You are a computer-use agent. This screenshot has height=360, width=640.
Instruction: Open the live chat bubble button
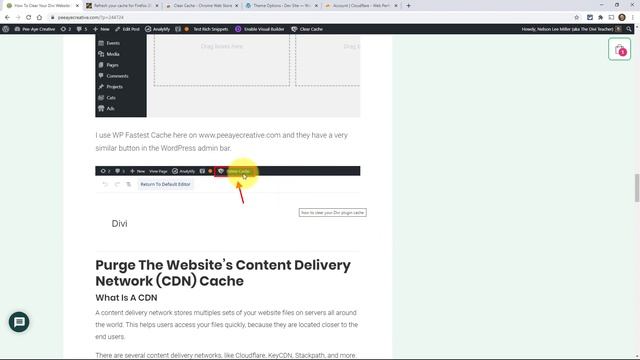pyautogui.click(x=19, y=322)
